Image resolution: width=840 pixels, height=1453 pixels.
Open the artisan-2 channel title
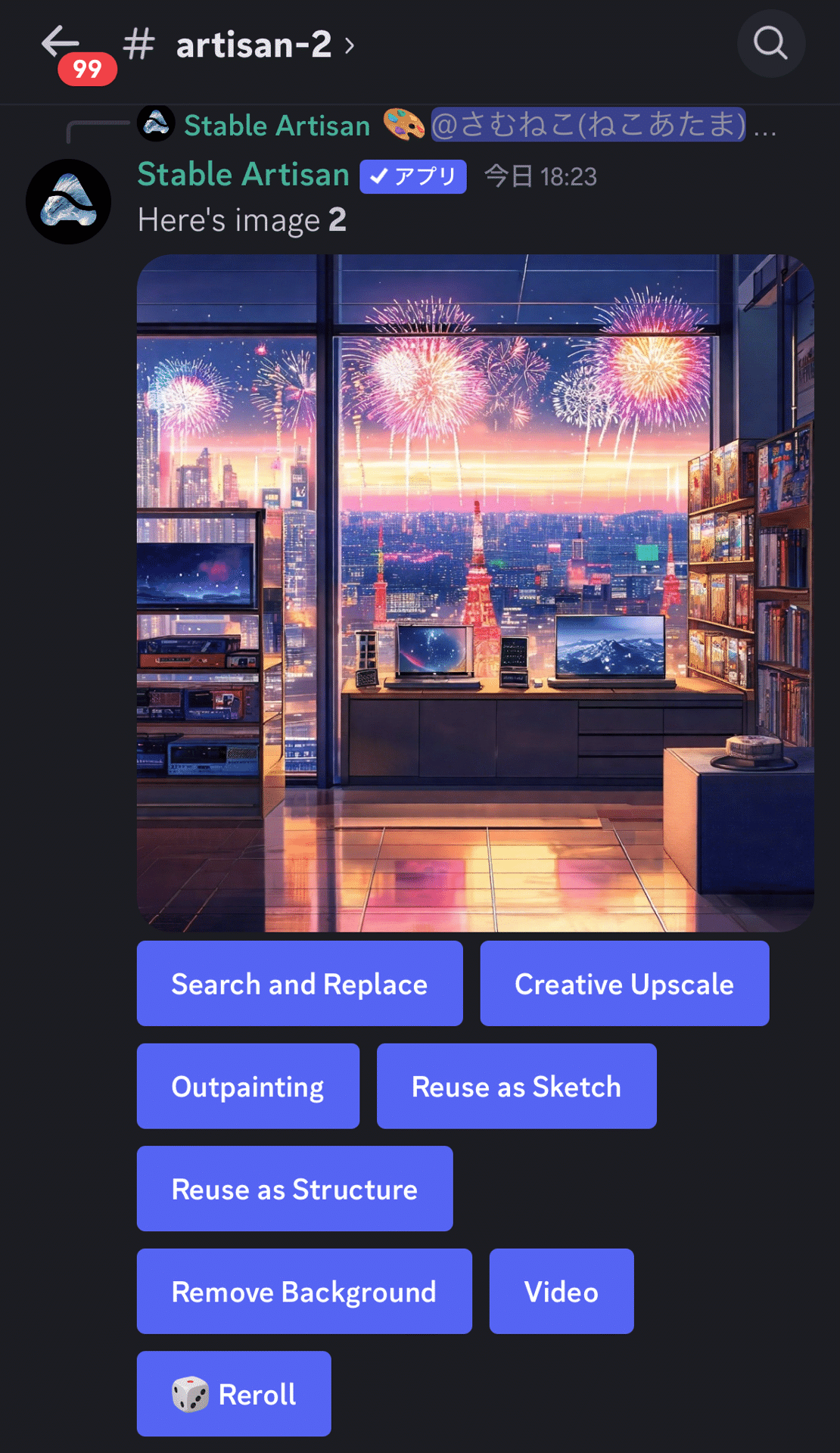(254, 45)
